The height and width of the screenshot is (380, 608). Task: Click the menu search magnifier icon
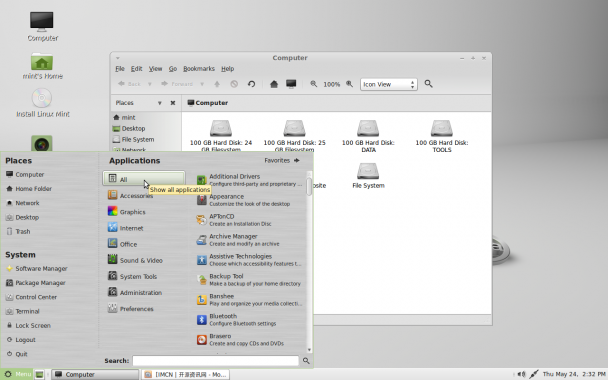point(306,361)
